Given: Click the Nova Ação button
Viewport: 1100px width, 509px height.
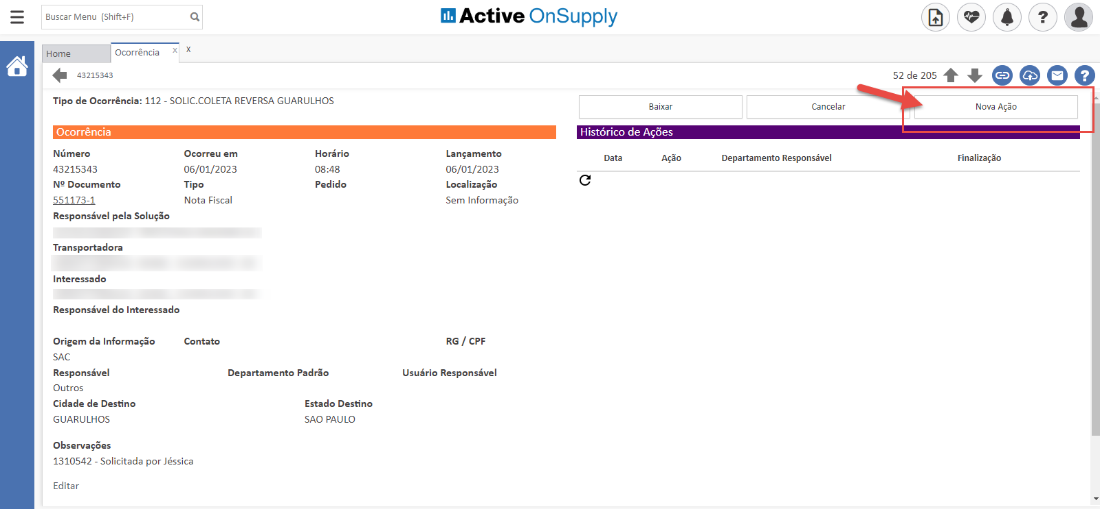Looking at the screenshot, I should pos(995,107).
